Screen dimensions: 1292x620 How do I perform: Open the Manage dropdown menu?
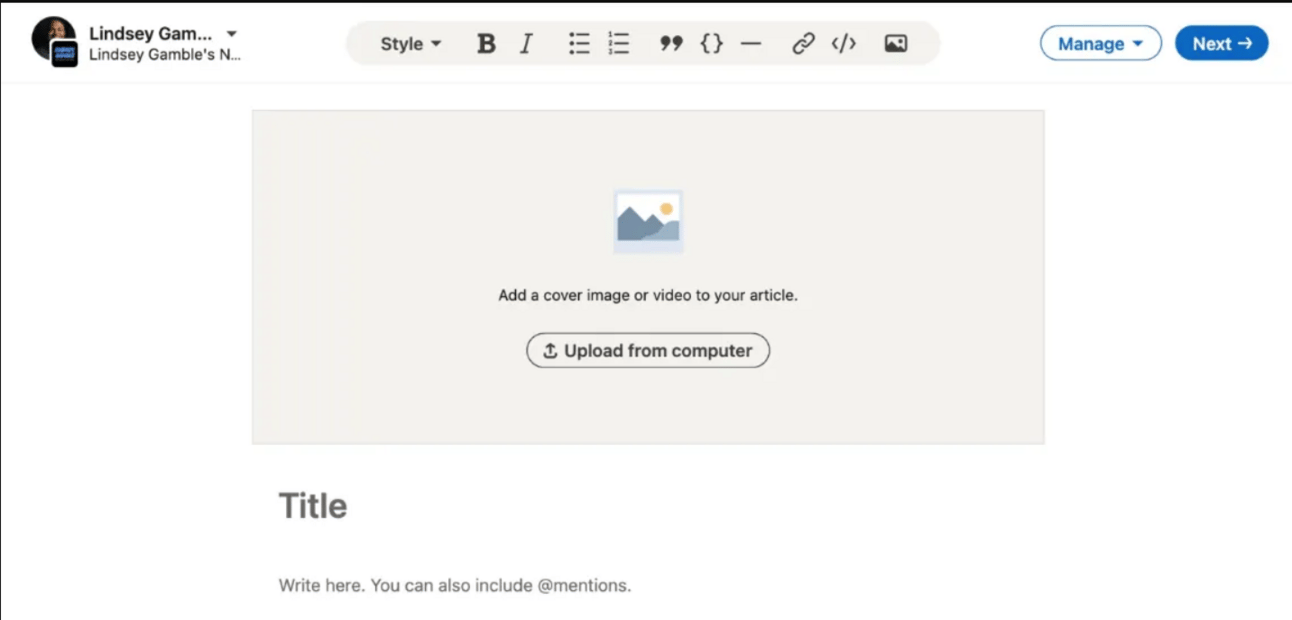[1101, 44]
